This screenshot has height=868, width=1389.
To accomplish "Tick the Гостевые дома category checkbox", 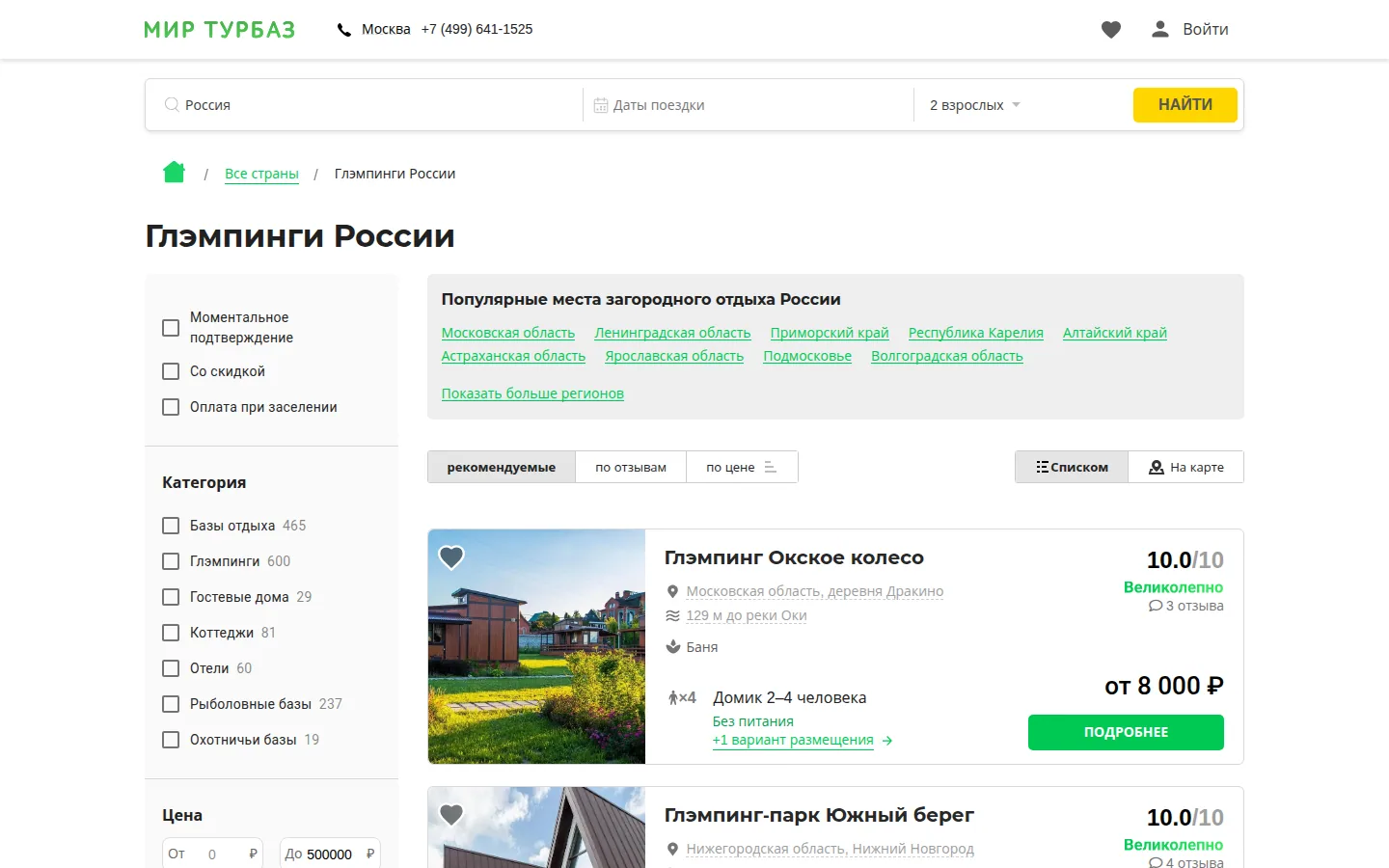I will (171, 597).
